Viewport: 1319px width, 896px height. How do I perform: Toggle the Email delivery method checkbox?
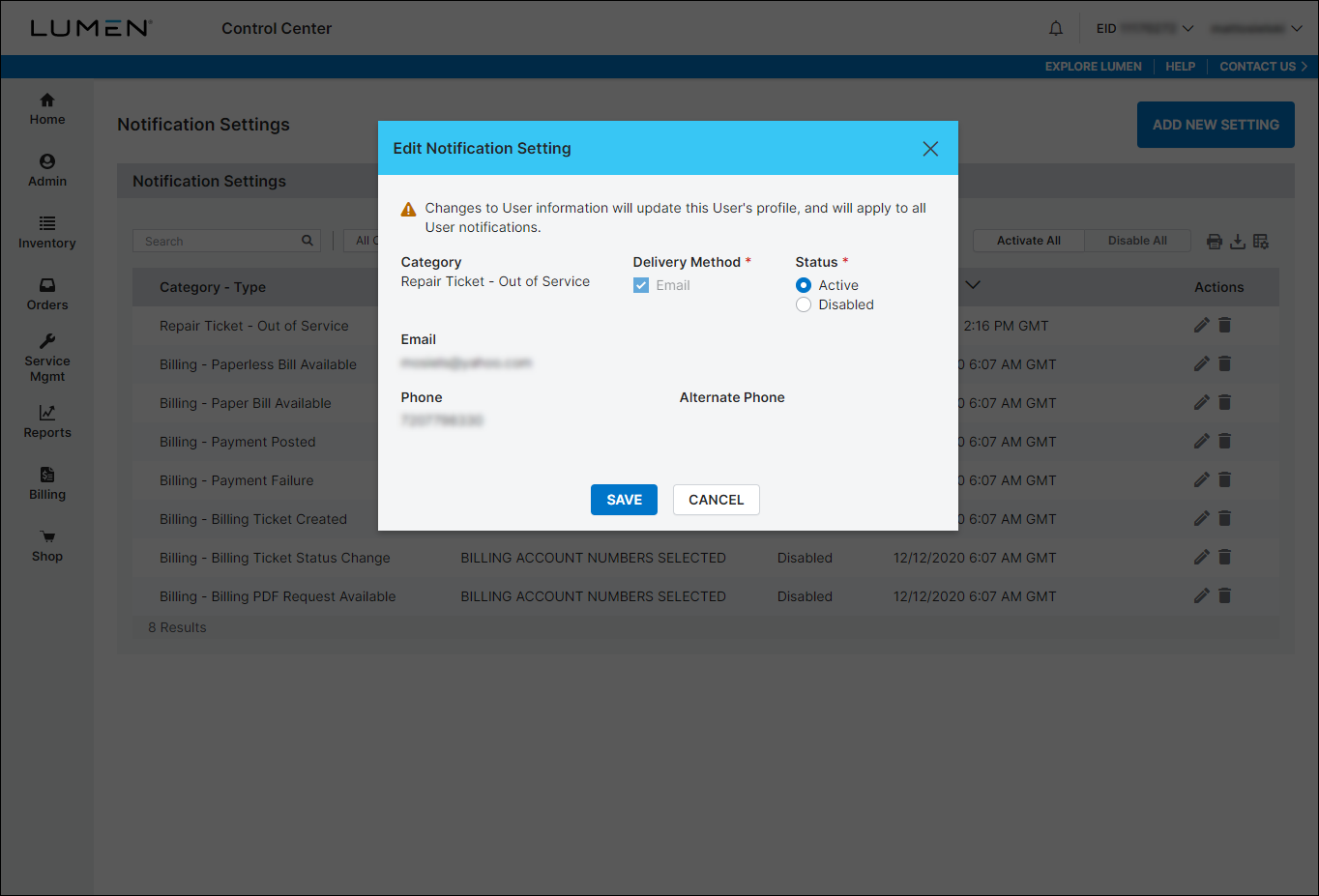641,285
